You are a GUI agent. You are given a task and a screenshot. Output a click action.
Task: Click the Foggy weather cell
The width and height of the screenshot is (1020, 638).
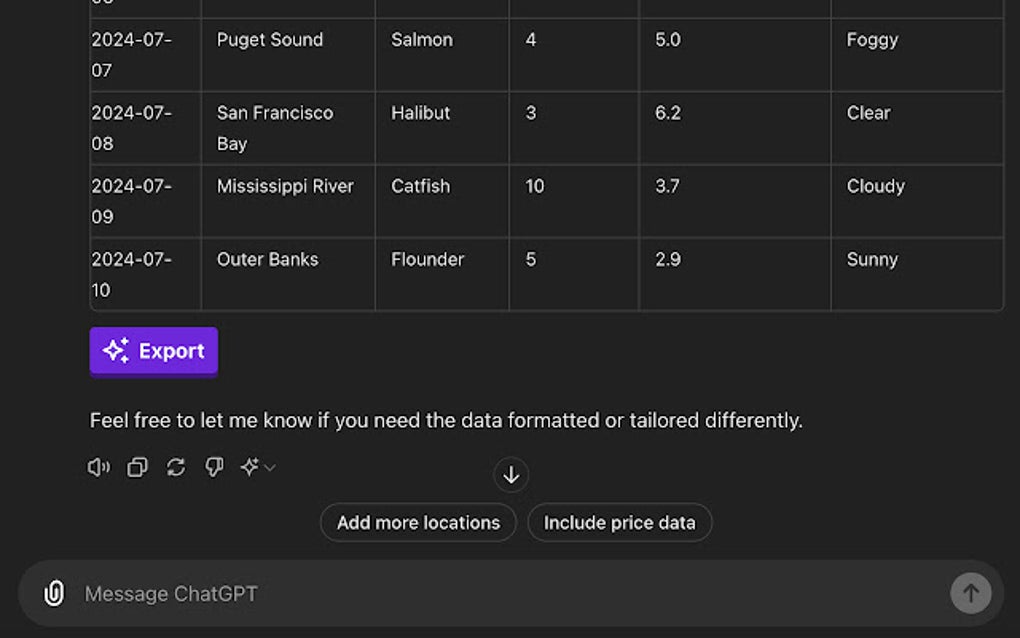[872, 40]
